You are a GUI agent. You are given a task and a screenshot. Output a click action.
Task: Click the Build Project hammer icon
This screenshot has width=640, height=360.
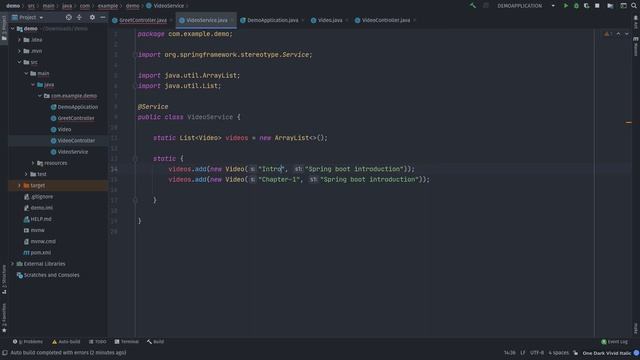[x=473, y=6]
